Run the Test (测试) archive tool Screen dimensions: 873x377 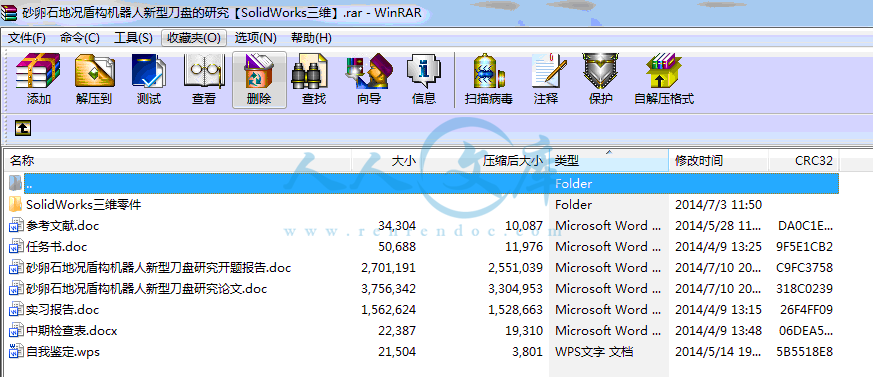pyautogui.click(x=148, y=71)
